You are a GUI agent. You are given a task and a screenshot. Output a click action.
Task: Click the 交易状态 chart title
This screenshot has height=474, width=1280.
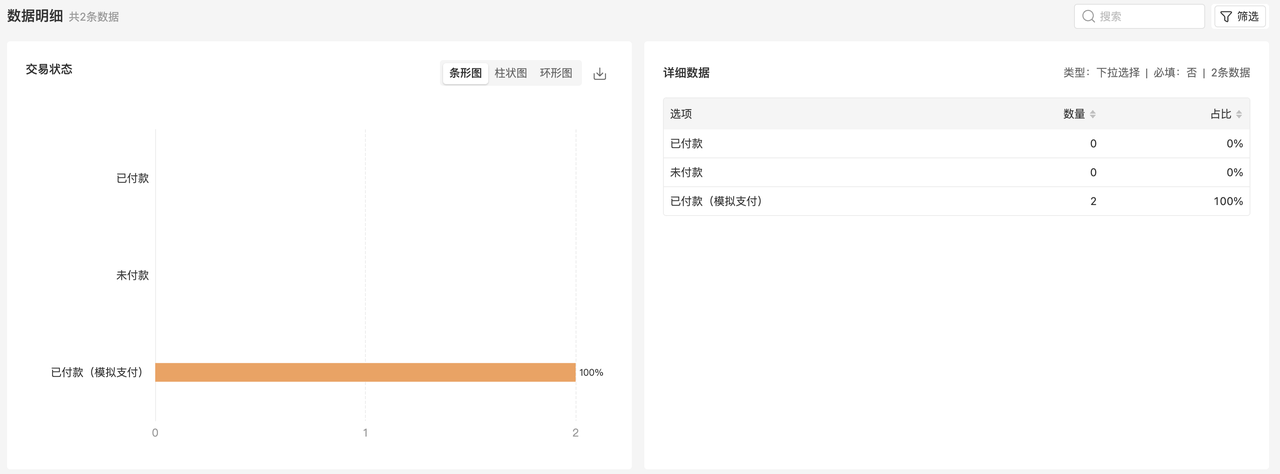pos(49,70)
